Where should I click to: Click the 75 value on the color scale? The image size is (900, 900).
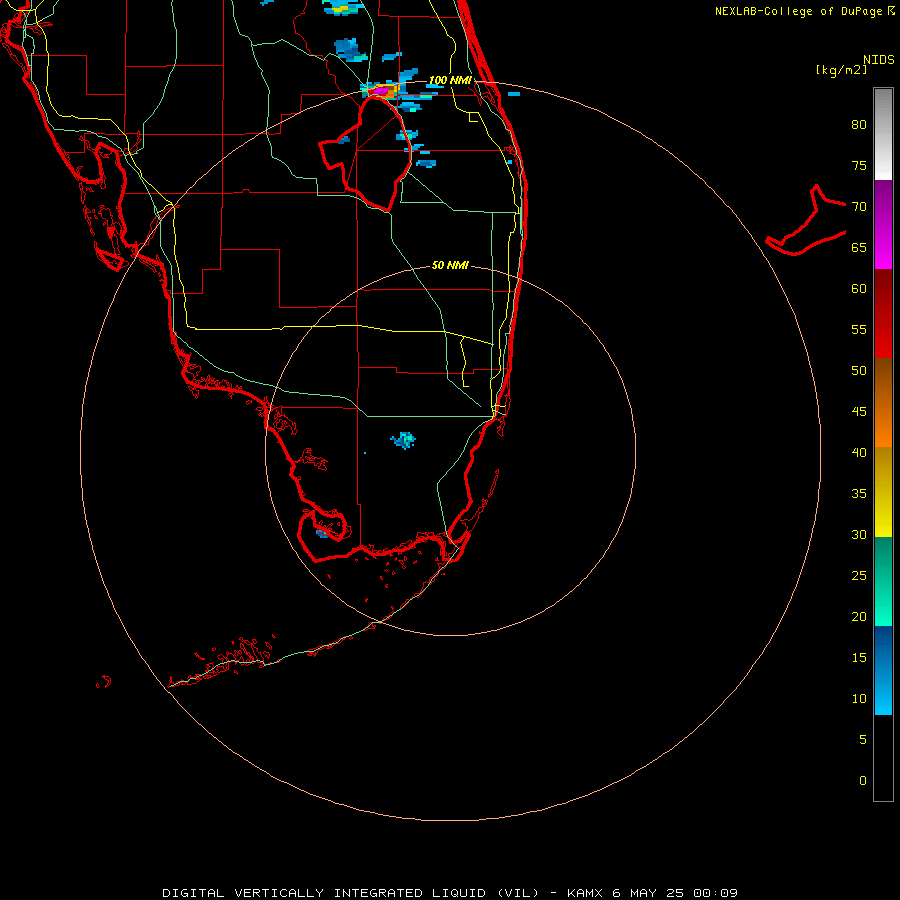coord(859,166)
